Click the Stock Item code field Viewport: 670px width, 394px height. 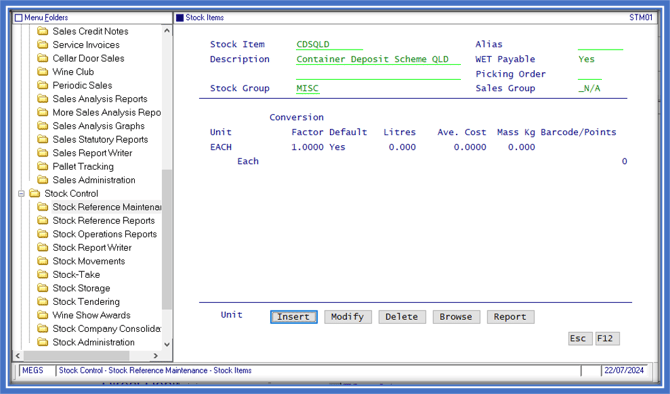coord(329,44)
